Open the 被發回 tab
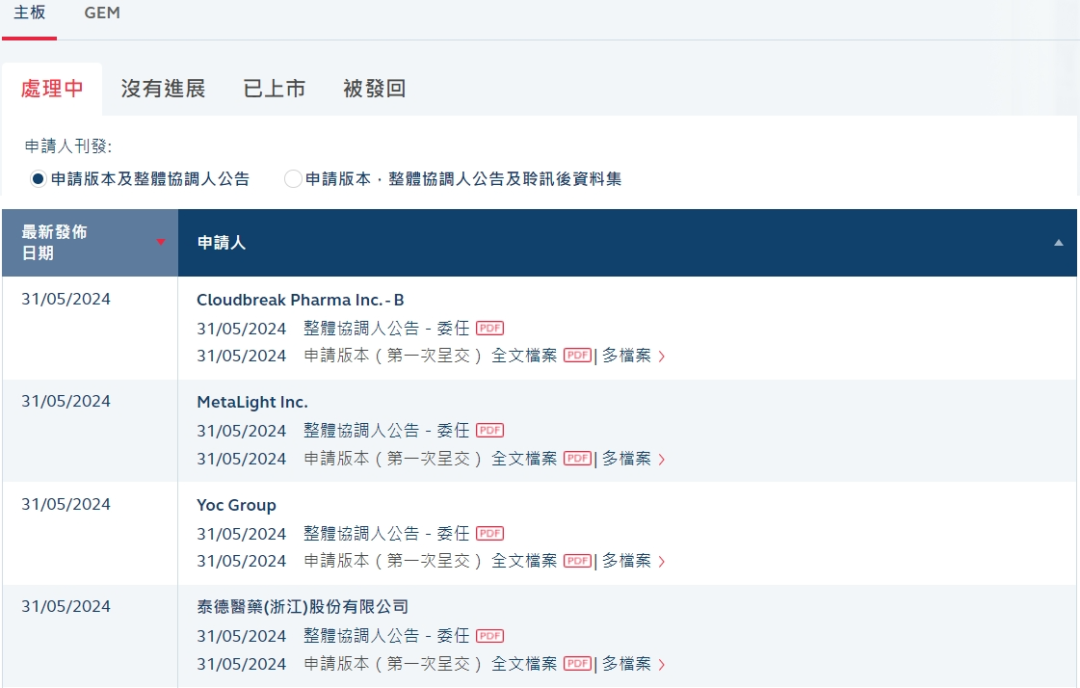 click(374, 89)
